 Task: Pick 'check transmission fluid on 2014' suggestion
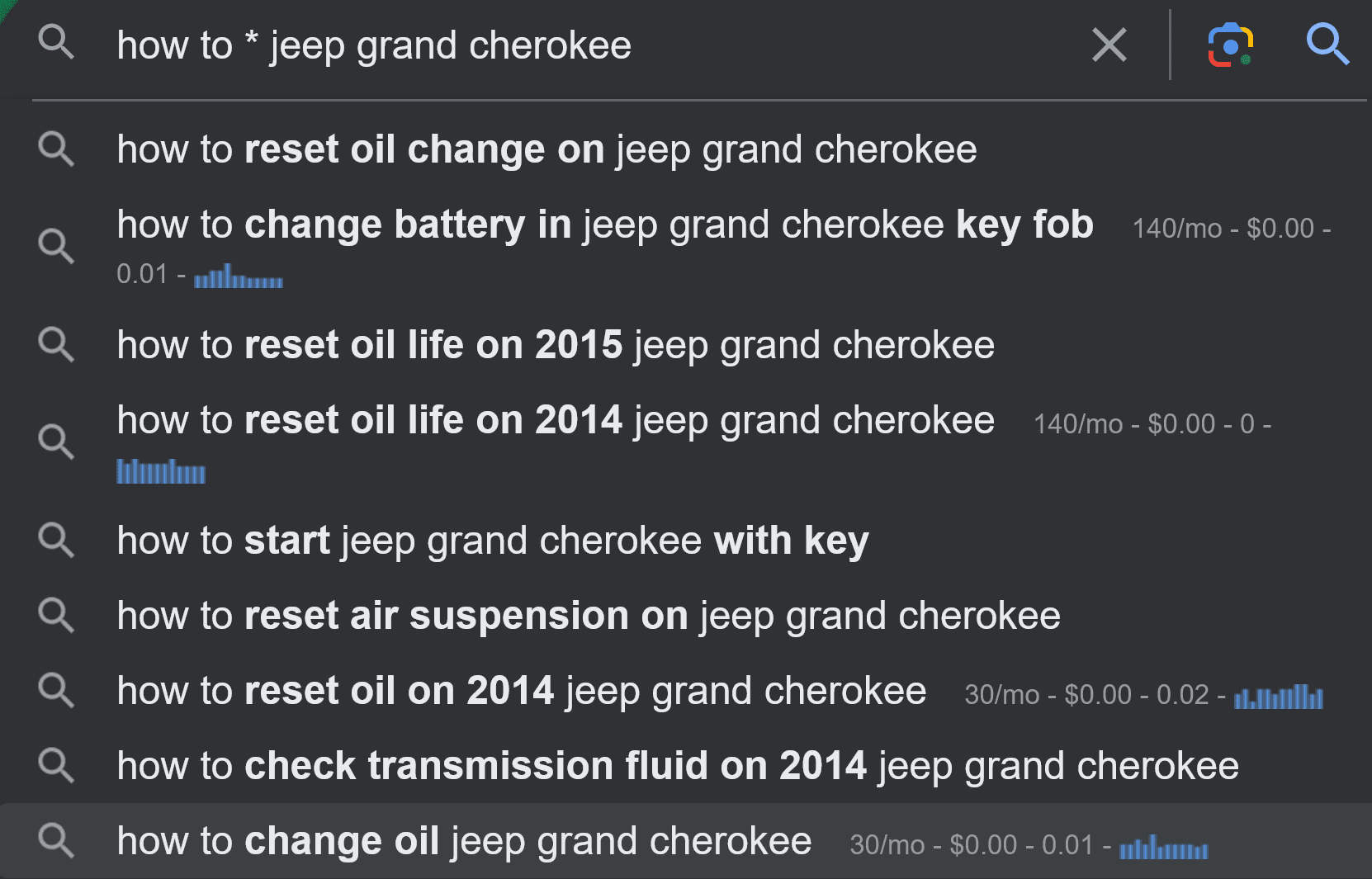(686, 766)
